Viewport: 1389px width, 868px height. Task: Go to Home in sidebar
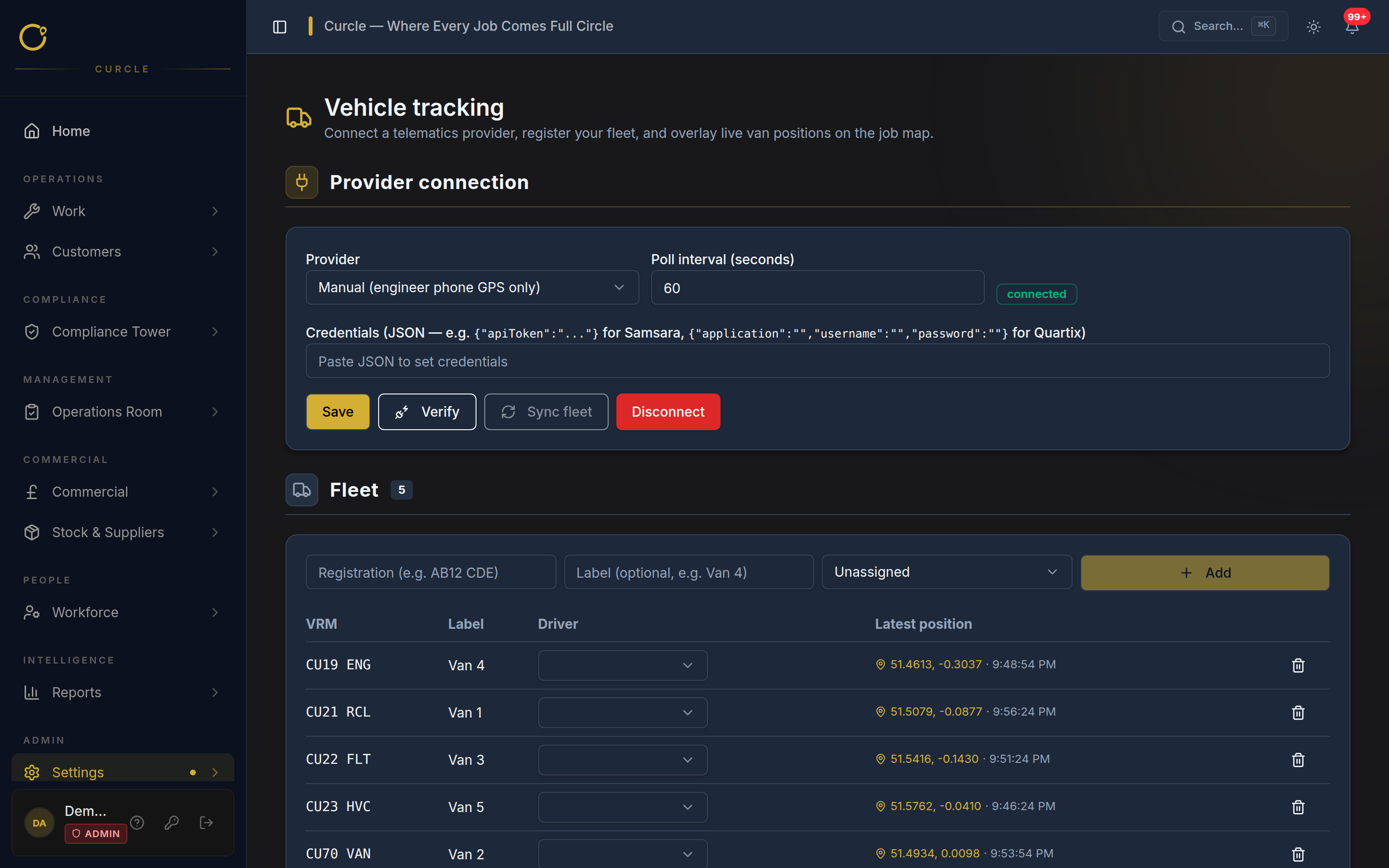[123, 131]
